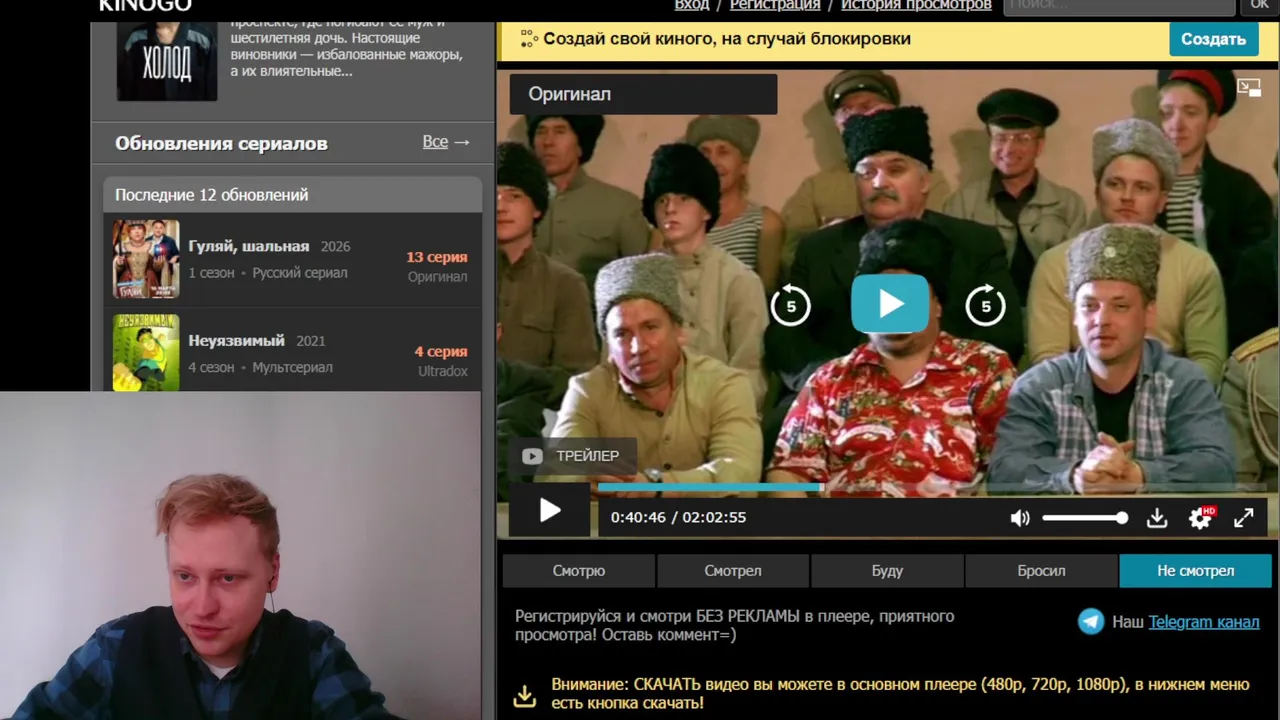Open the Неуязвимый series title
This screenshot has width=1280, height=720.
(237, 341)
